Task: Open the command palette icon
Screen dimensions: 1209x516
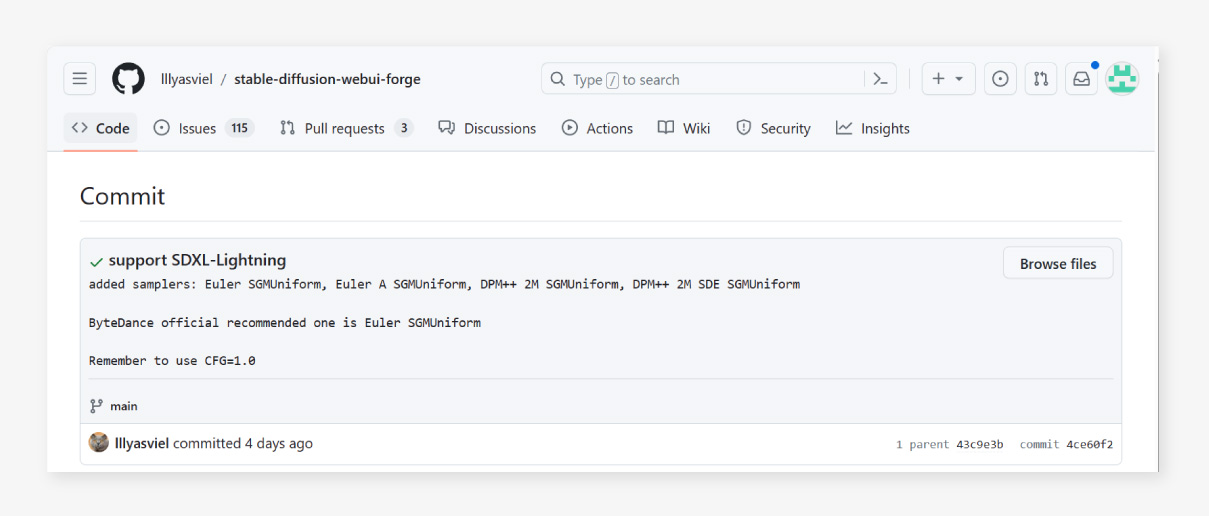Action: point(880,79)
